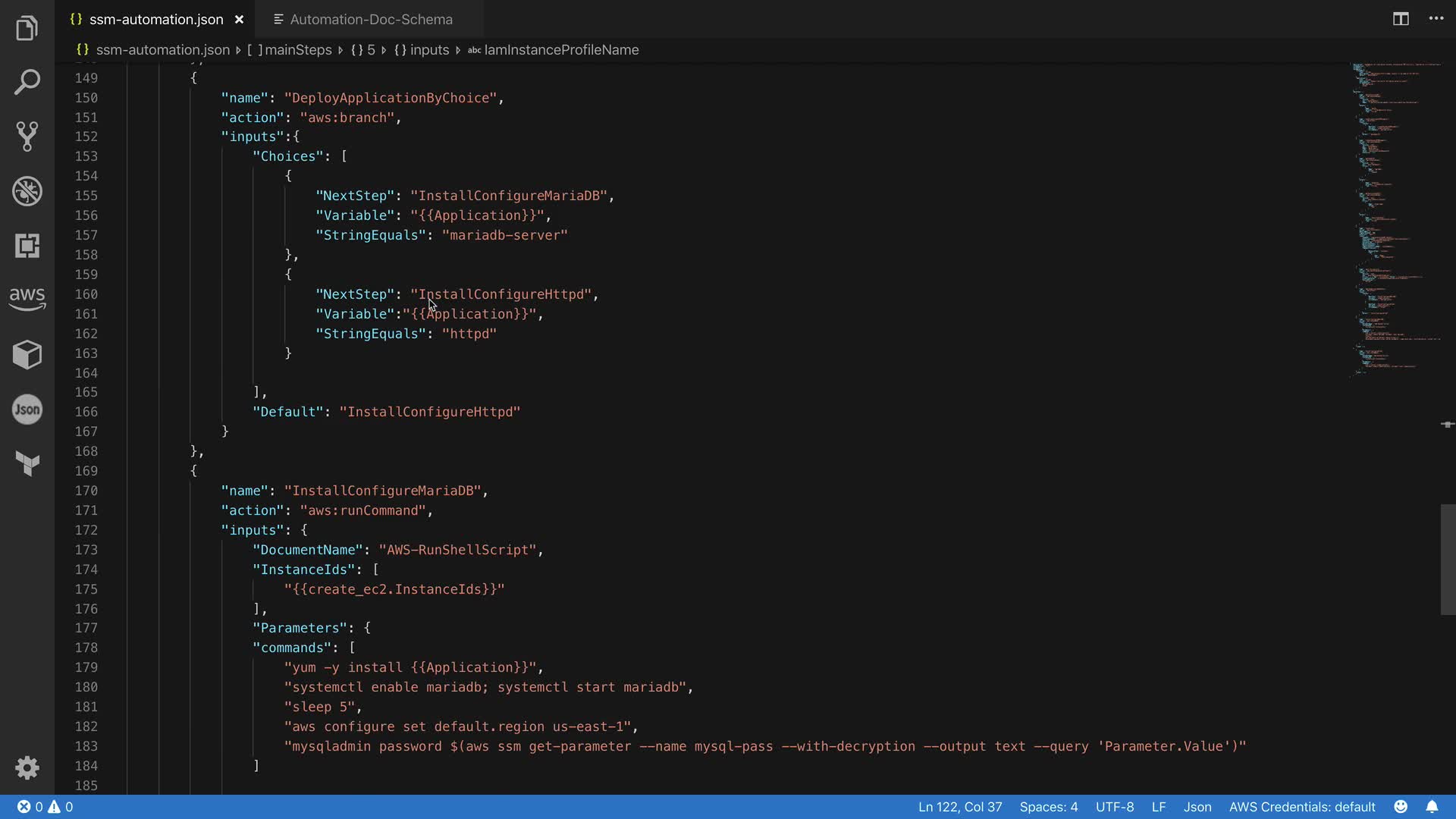Open the editor More Actions menu

coord(1436,19)
